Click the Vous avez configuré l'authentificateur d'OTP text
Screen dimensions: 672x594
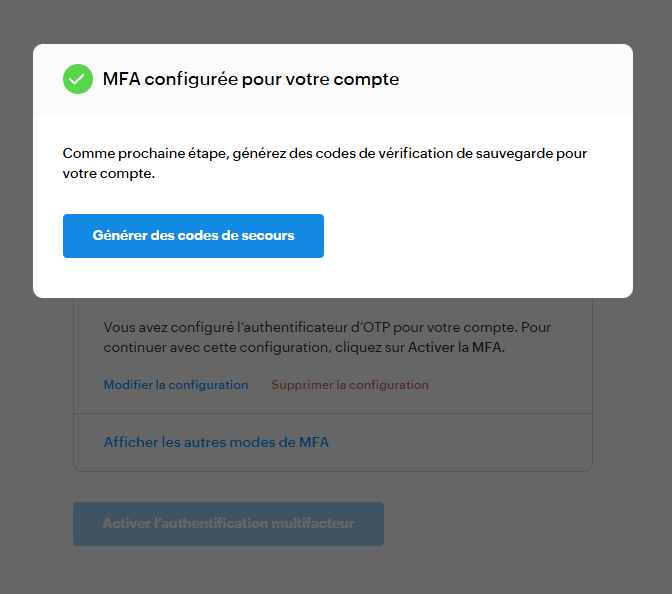click(327, 337)
